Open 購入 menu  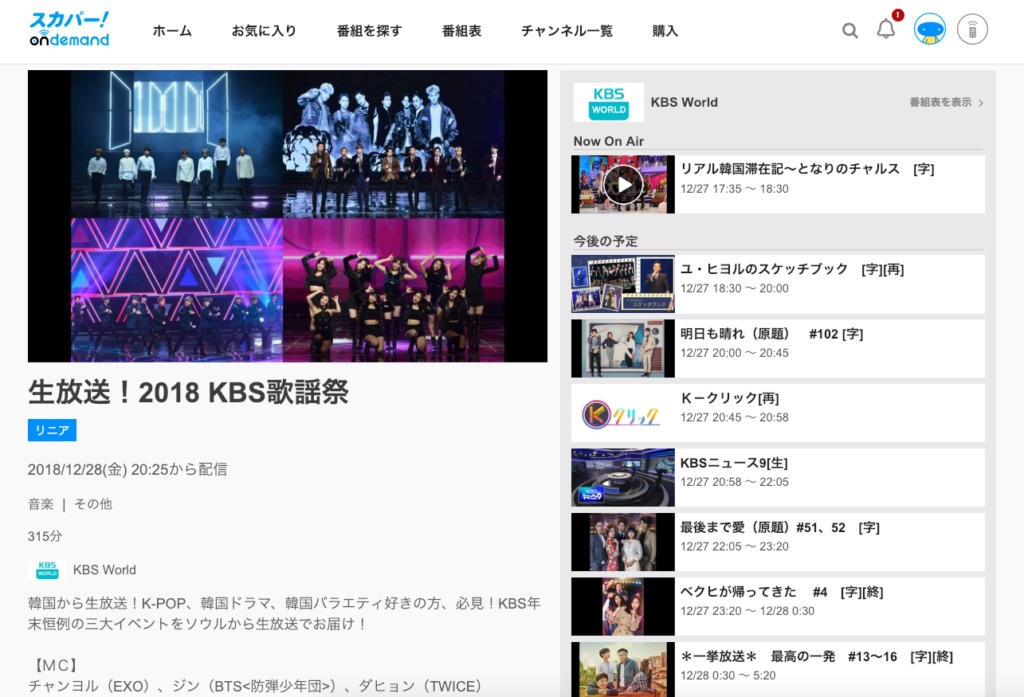[665, 31]
